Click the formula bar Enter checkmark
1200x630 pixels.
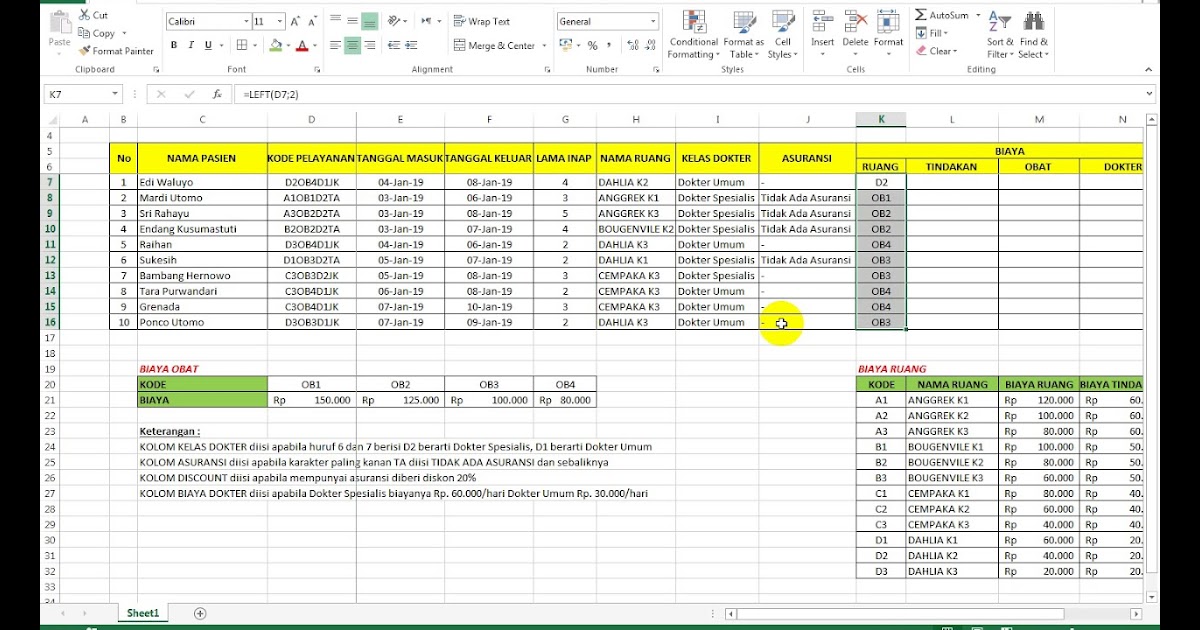coord(189,94)
